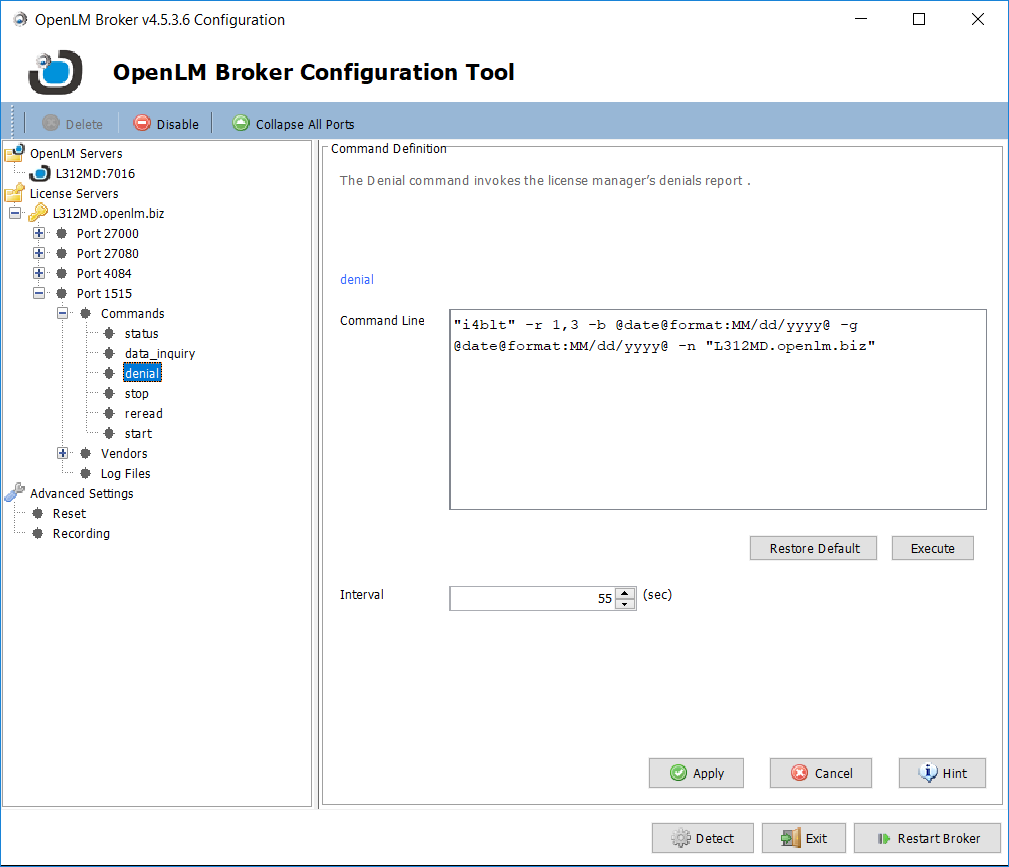Click the Execute button

tap(932, 548)
